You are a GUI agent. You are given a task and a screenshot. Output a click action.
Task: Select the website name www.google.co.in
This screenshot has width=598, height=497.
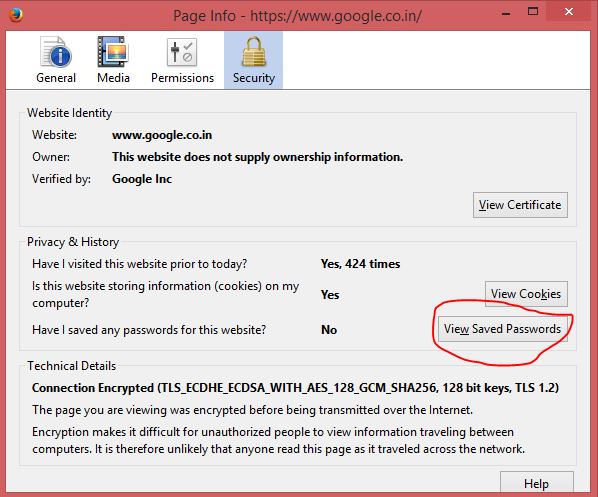tap(162, 135)
